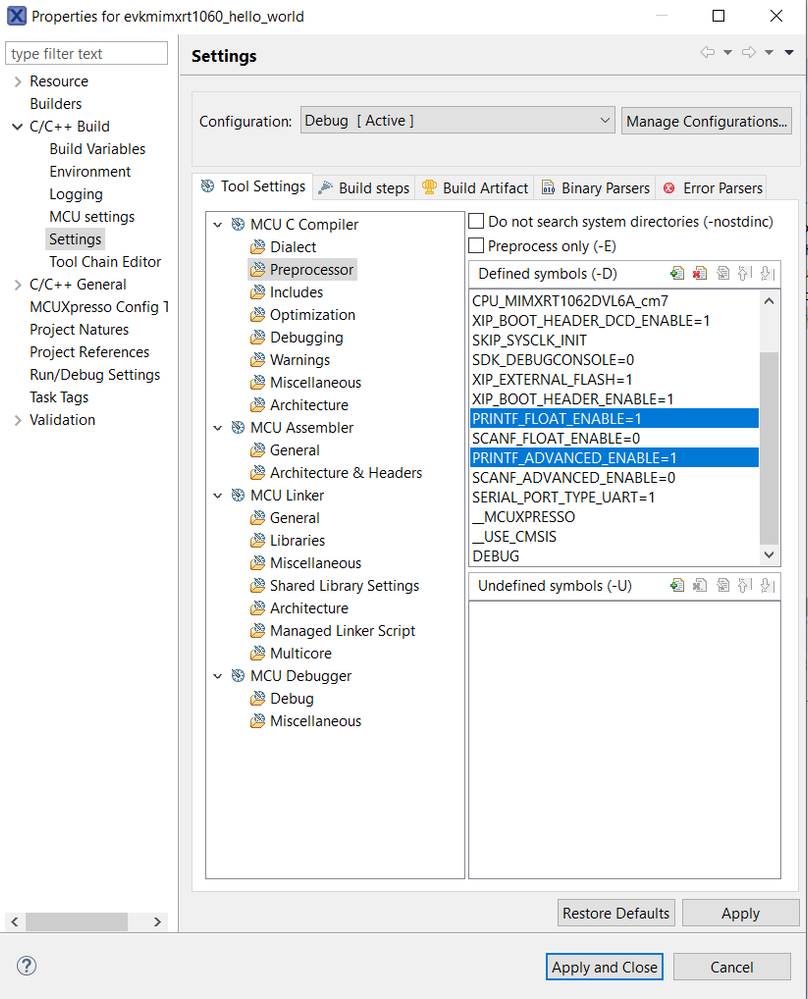Click the type filter text field
This screenshot has width=808, height=999.
87,54
